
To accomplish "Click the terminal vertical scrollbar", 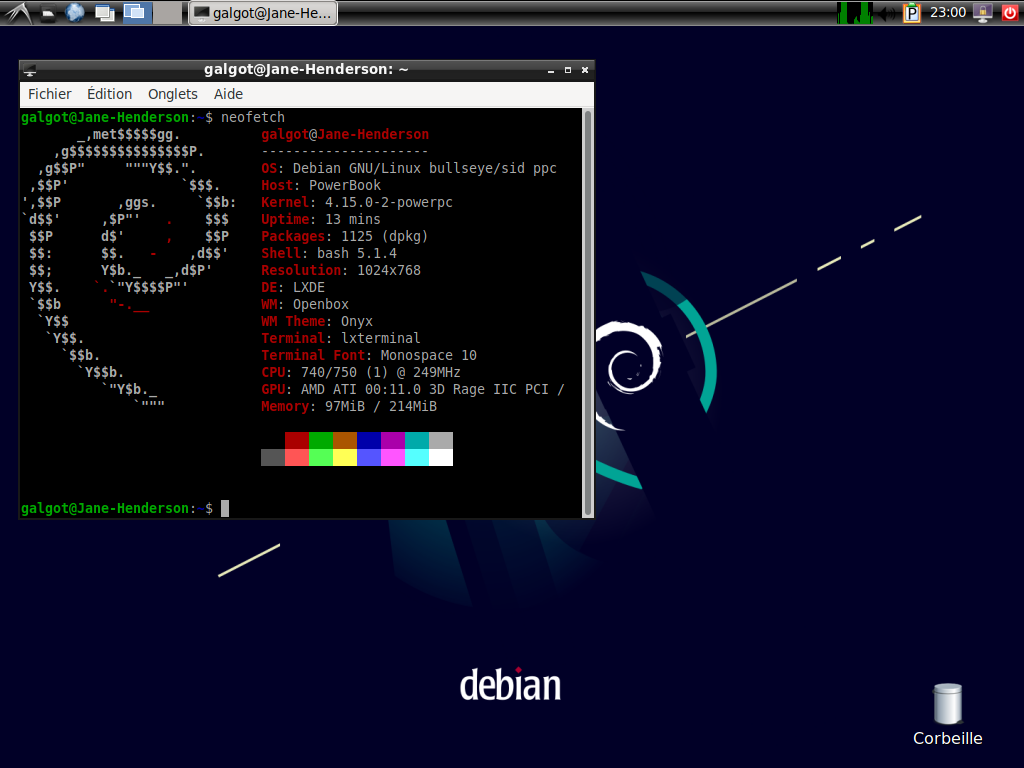I will point(588,313).
